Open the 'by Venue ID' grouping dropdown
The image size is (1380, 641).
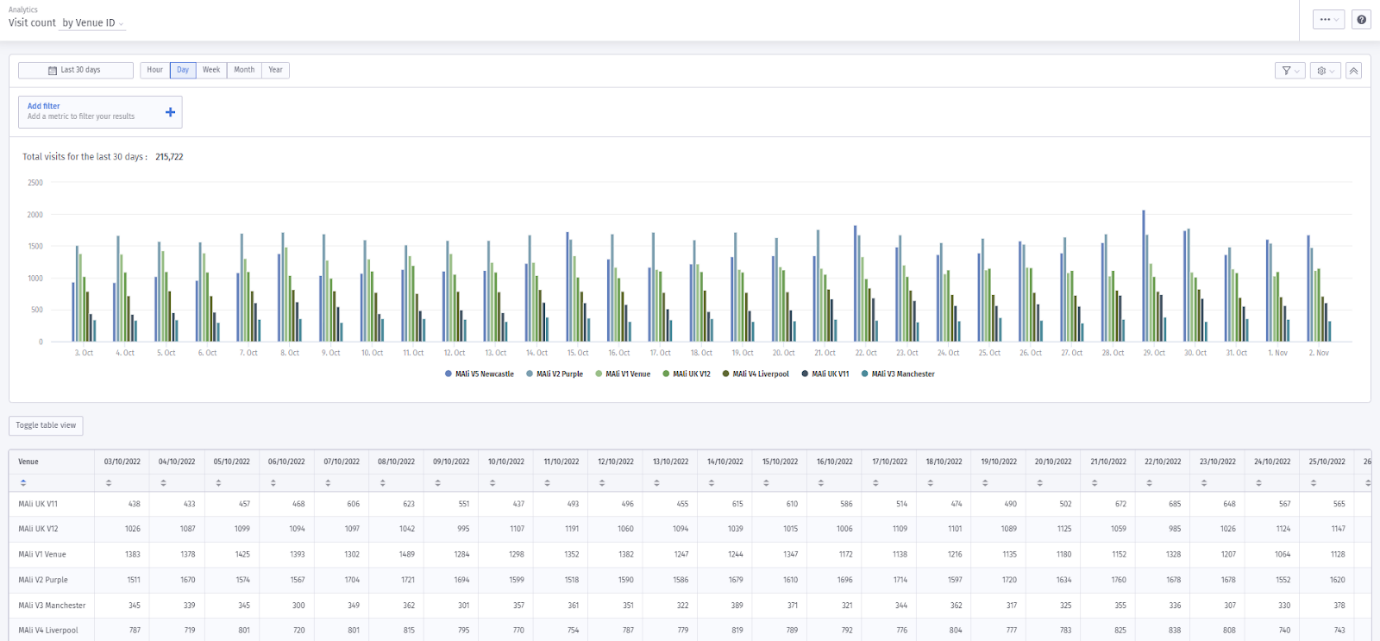[92, 23]
